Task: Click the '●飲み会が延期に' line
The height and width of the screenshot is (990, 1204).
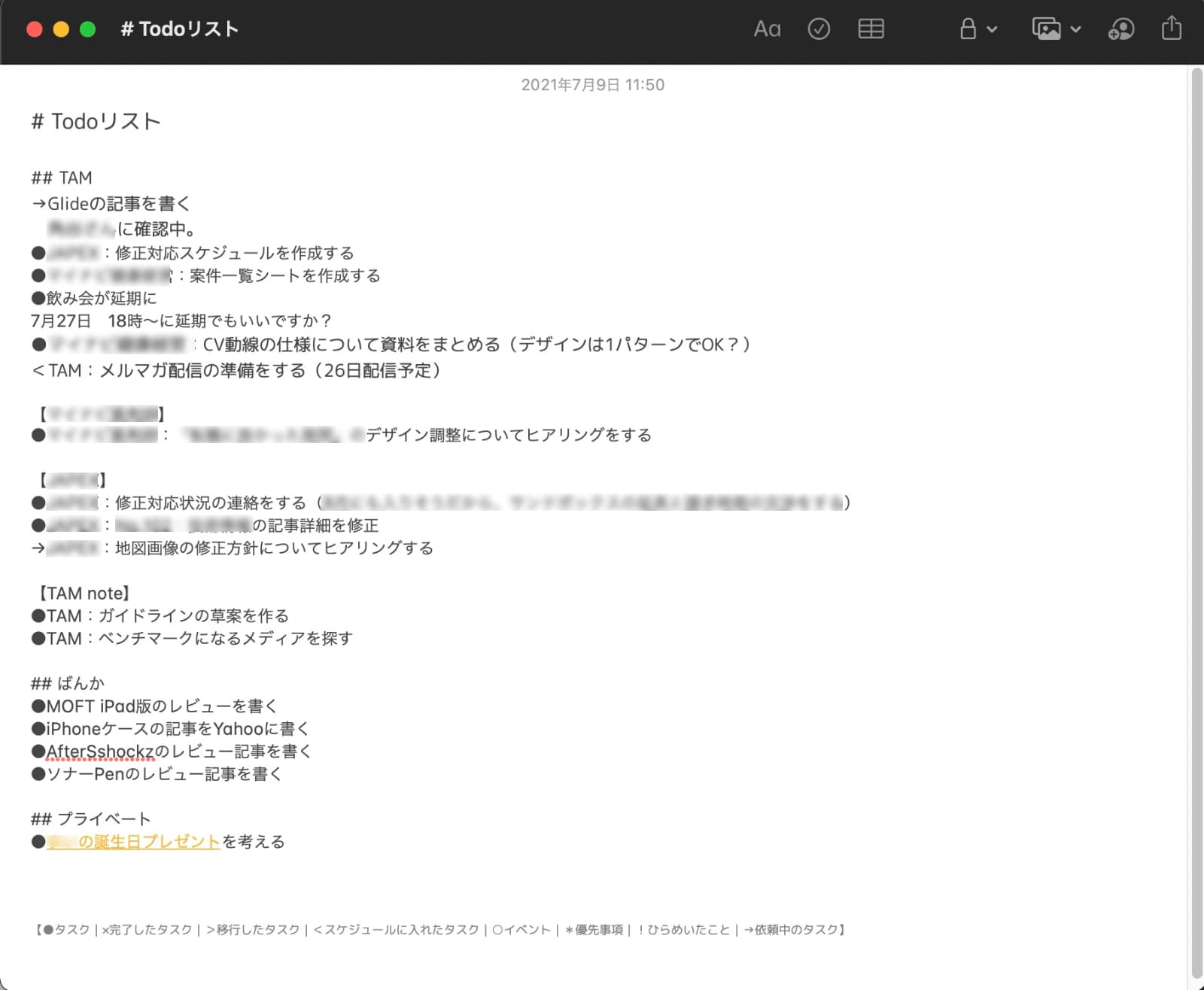Action: point(94,299)
